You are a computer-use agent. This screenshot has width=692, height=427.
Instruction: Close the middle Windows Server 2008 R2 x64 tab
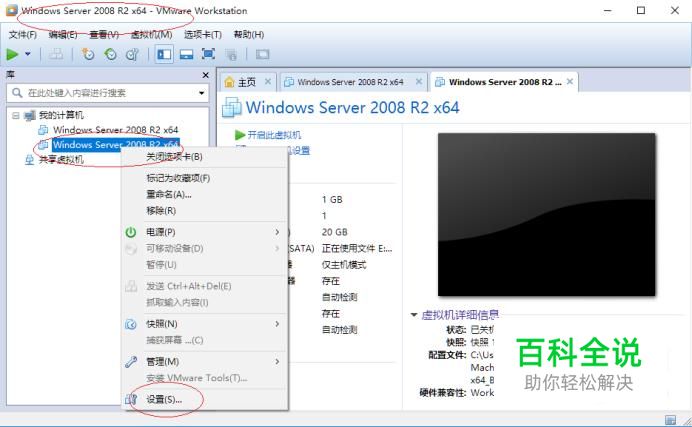tap(419, 82)
